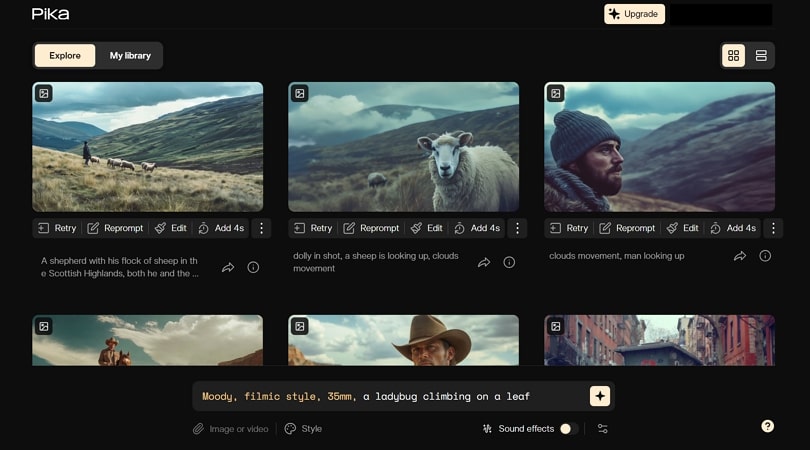Open the cowboy on horse thumbnail
The width and height of the screenshot is (810, 450).
(x=148, y=340)
